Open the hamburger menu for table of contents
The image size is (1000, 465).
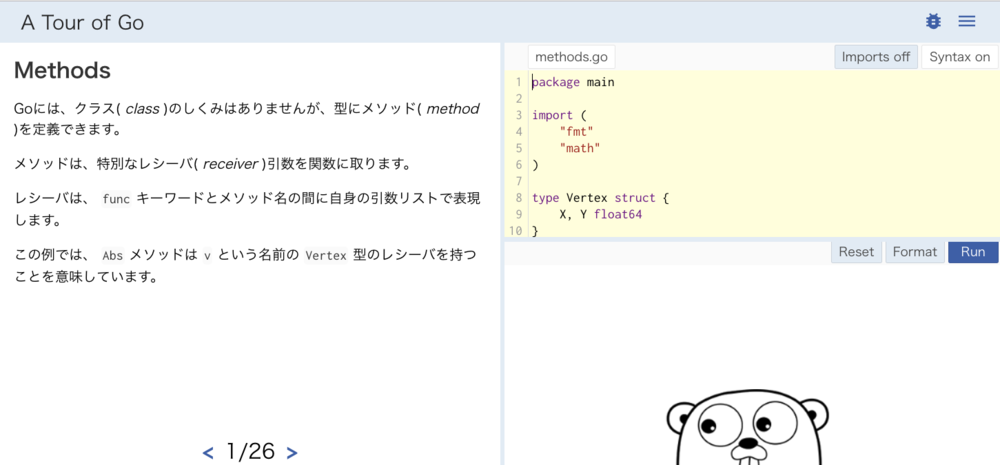pyautogui.click(x=966, y=21)
